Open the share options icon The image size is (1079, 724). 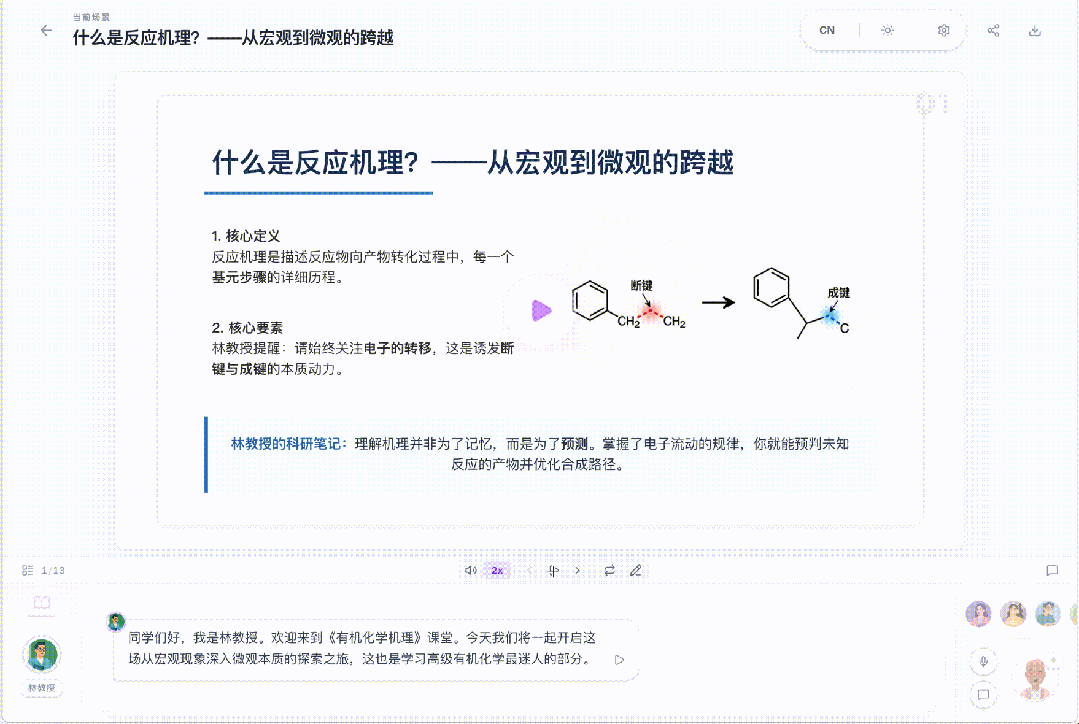993,30
